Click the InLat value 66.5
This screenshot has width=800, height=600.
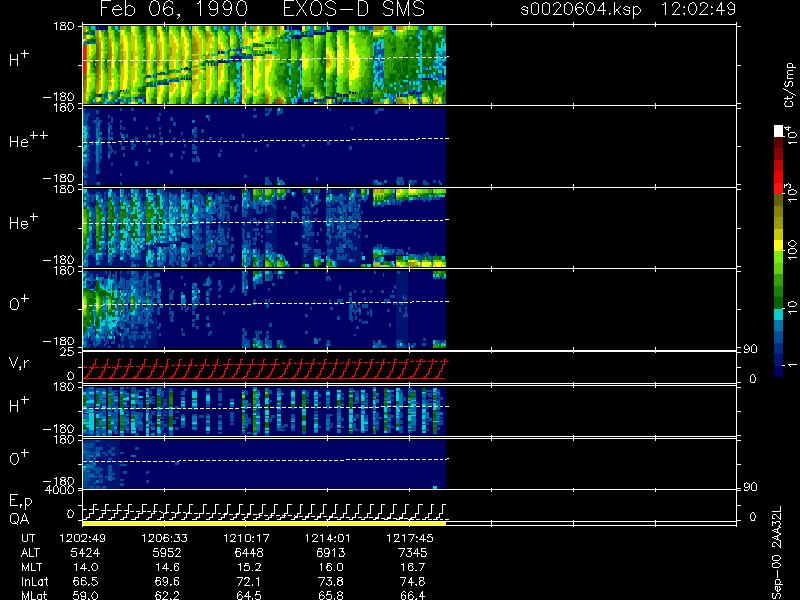85,581
